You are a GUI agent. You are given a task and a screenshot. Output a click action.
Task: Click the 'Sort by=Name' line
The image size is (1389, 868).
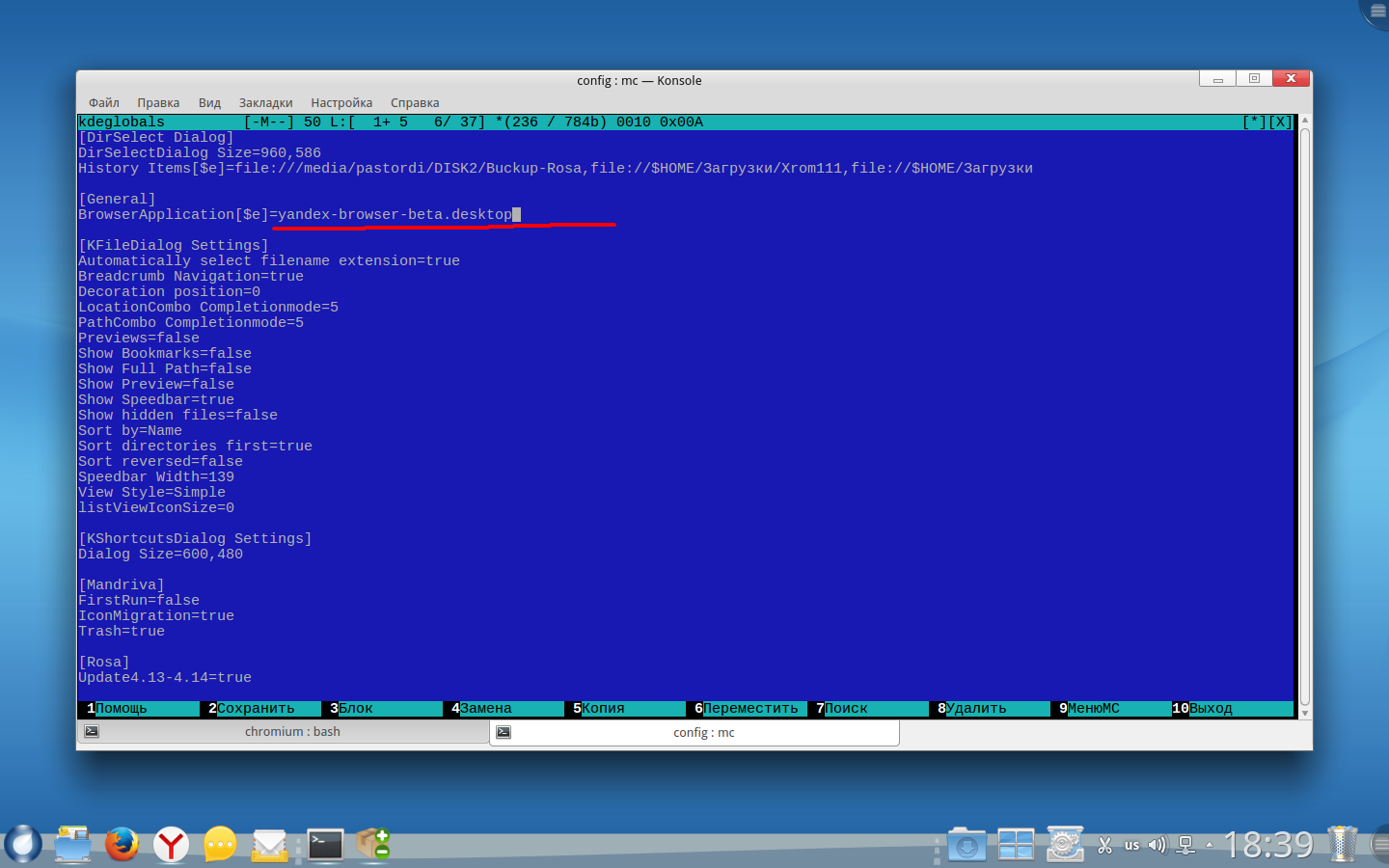tap(130, 431)
